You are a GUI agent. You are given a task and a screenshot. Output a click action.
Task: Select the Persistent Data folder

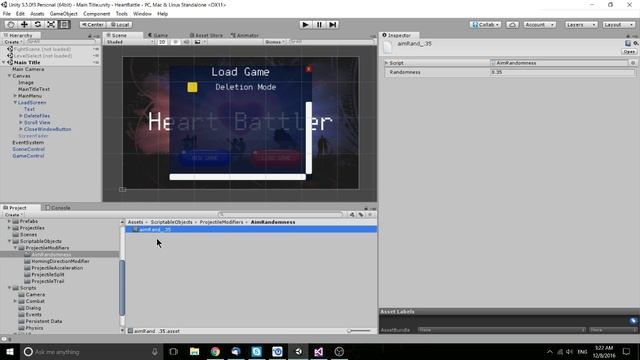[44, 321]
